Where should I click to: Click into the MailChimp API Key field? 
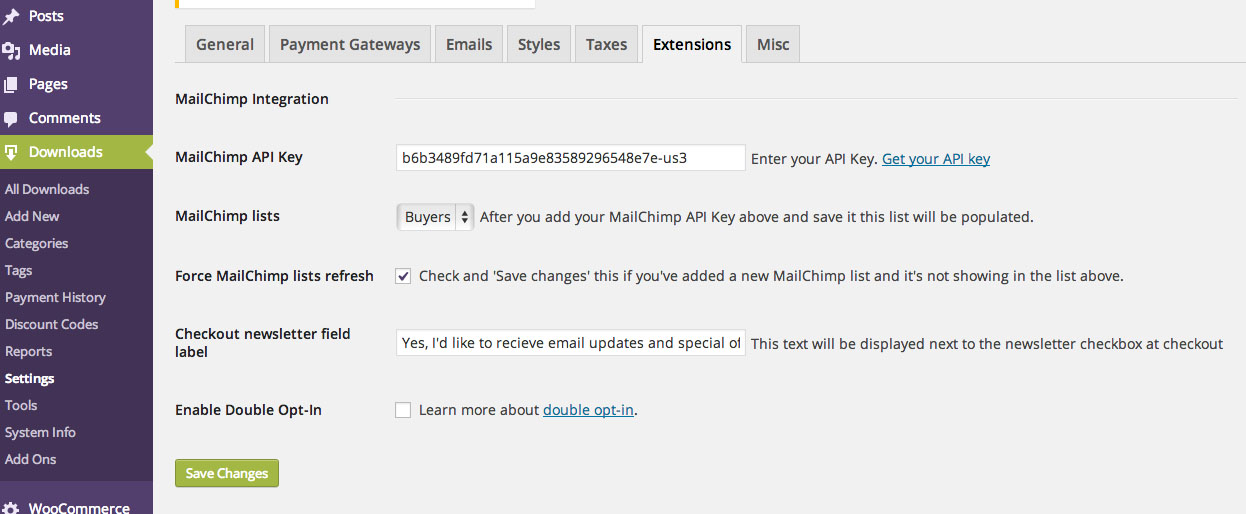[x=571, y=158]
